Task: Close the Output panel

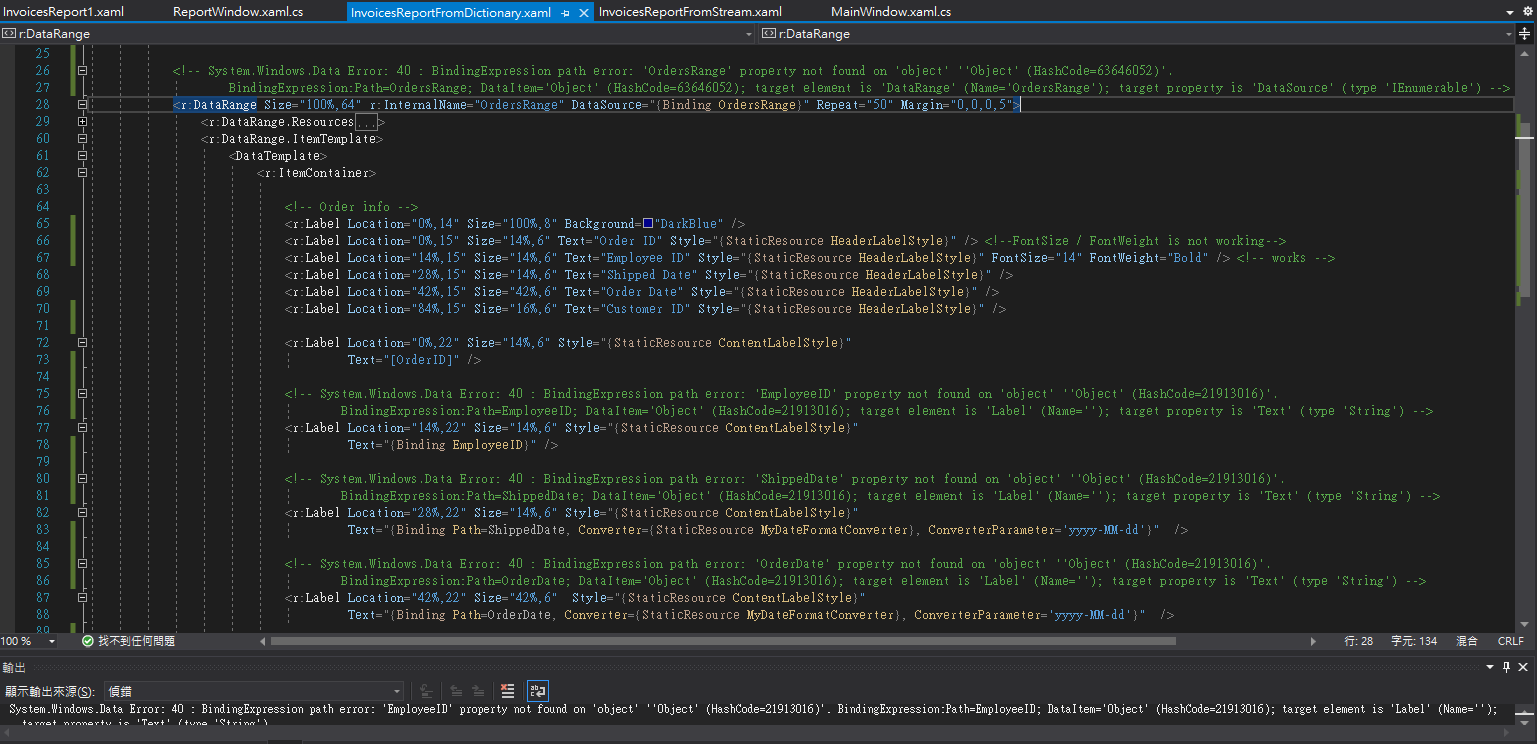Action: coord(1524,667)
